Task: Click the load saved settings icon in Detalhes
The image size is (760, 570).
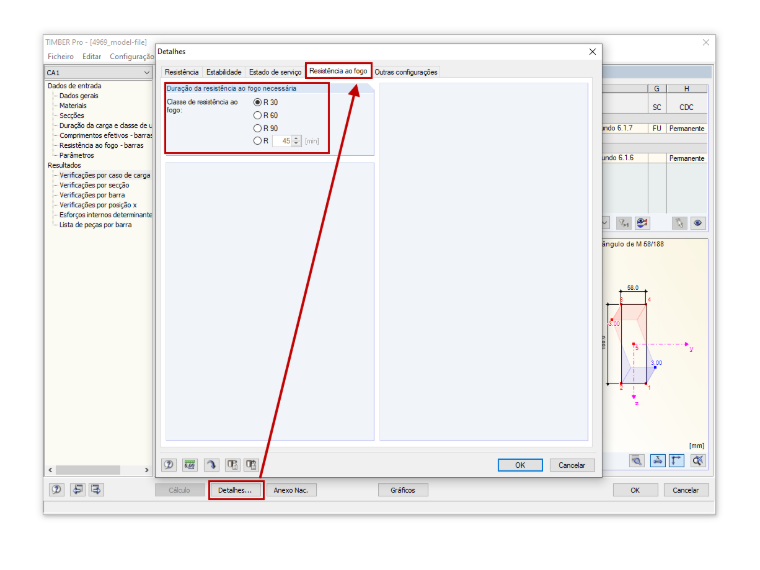Action: [233, 465]
